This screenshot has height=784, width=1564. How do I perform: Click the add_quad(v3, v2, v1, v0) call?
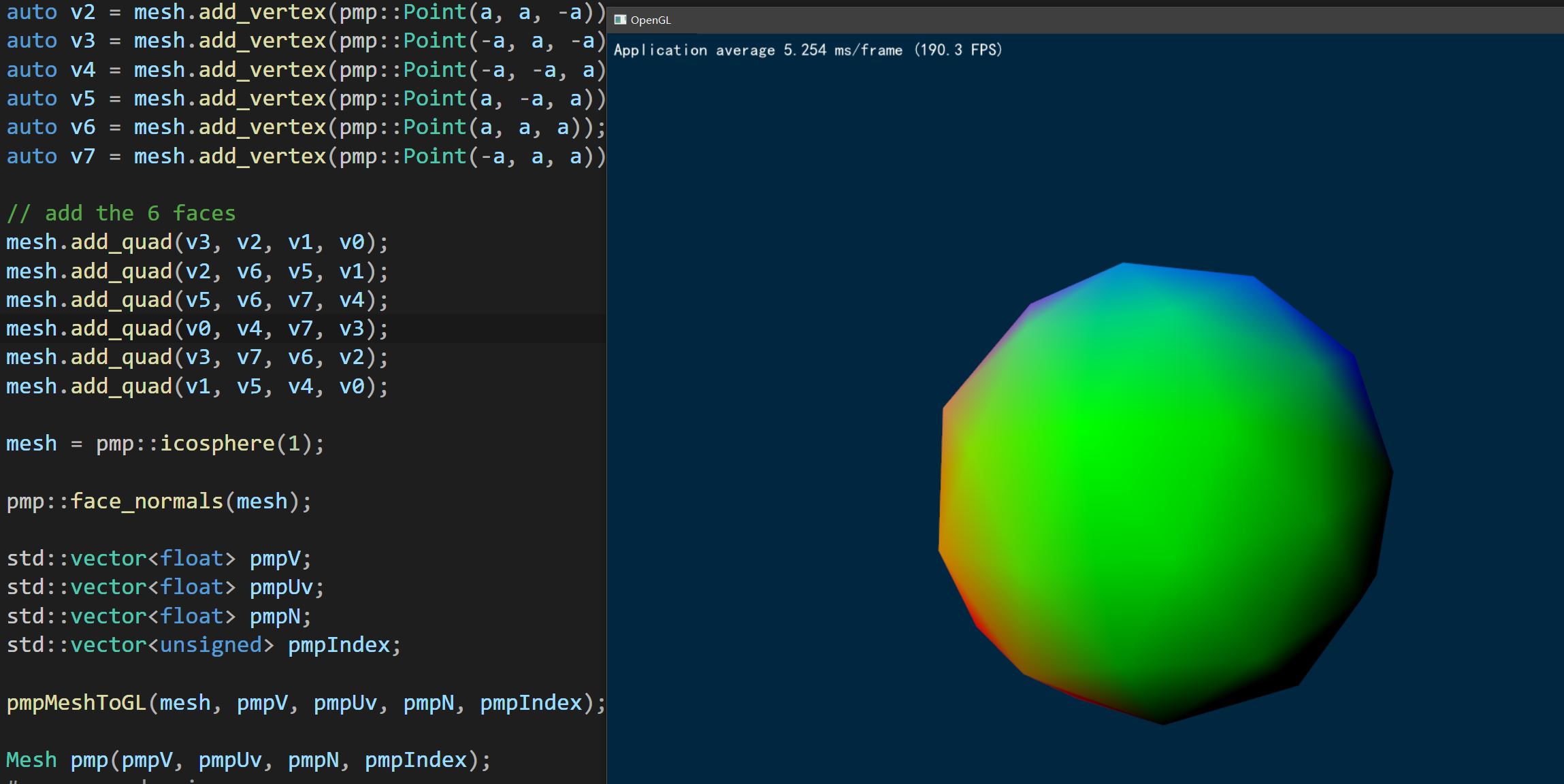coord(197,242)
